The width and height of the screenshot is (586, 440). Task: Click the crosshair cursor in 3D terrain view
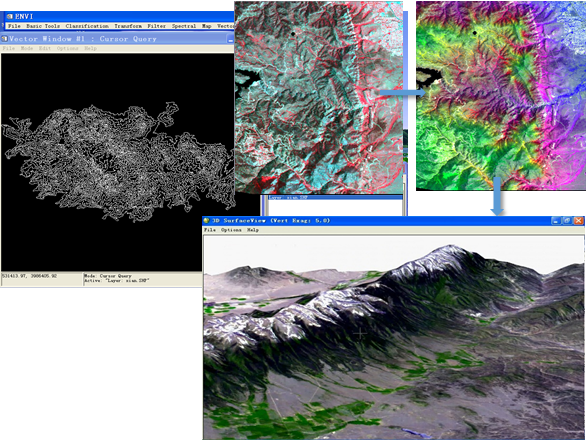coord(360,334)
